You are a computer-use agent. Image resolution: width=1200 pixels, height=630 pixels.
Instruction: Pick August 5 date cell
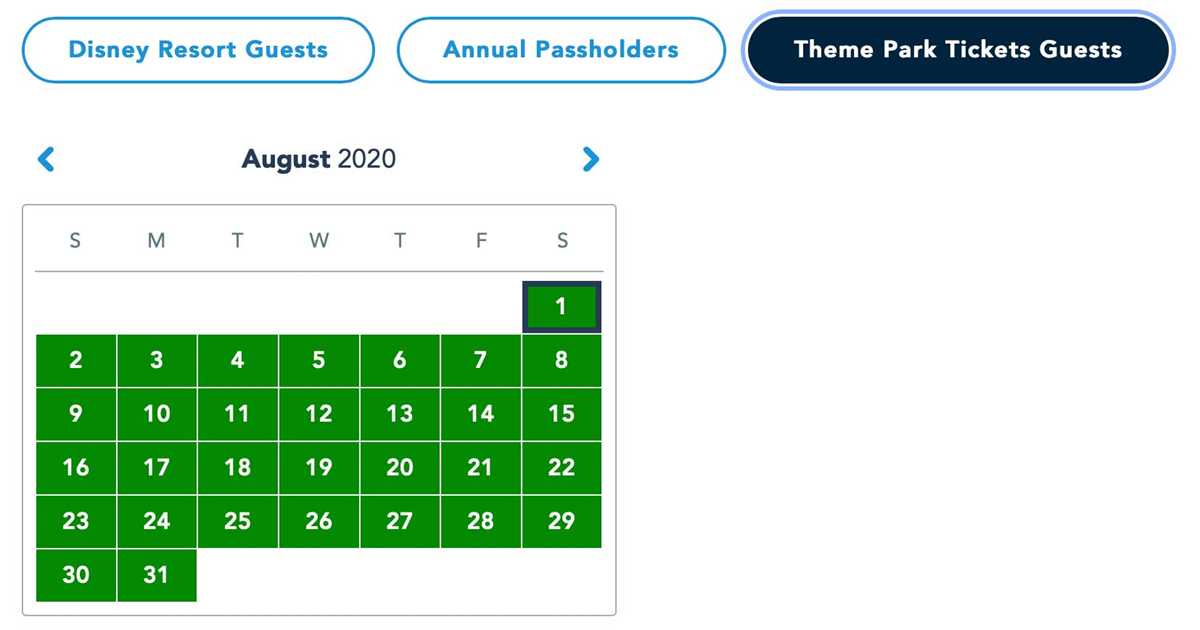click(319, 360)
